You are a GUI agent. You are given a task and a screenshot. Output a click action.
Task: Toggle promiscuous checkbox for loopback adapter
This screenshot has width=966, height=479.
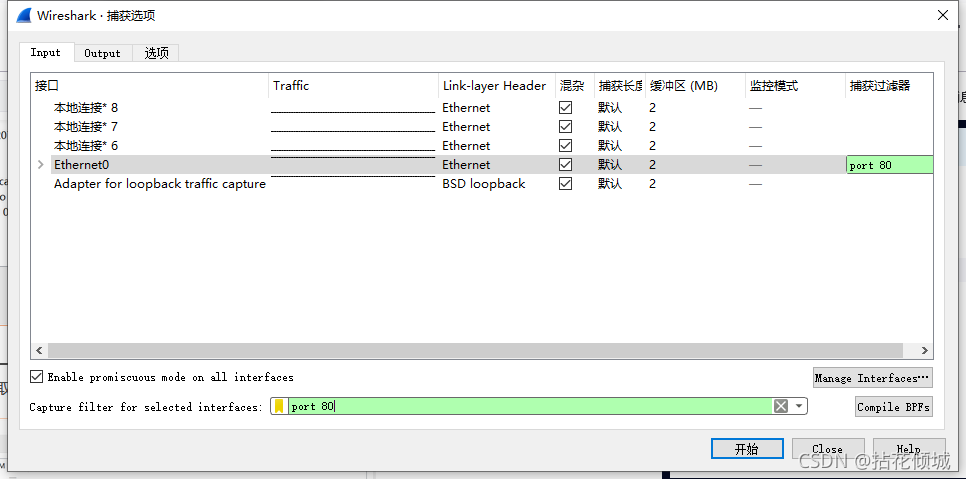coord(565,184)
